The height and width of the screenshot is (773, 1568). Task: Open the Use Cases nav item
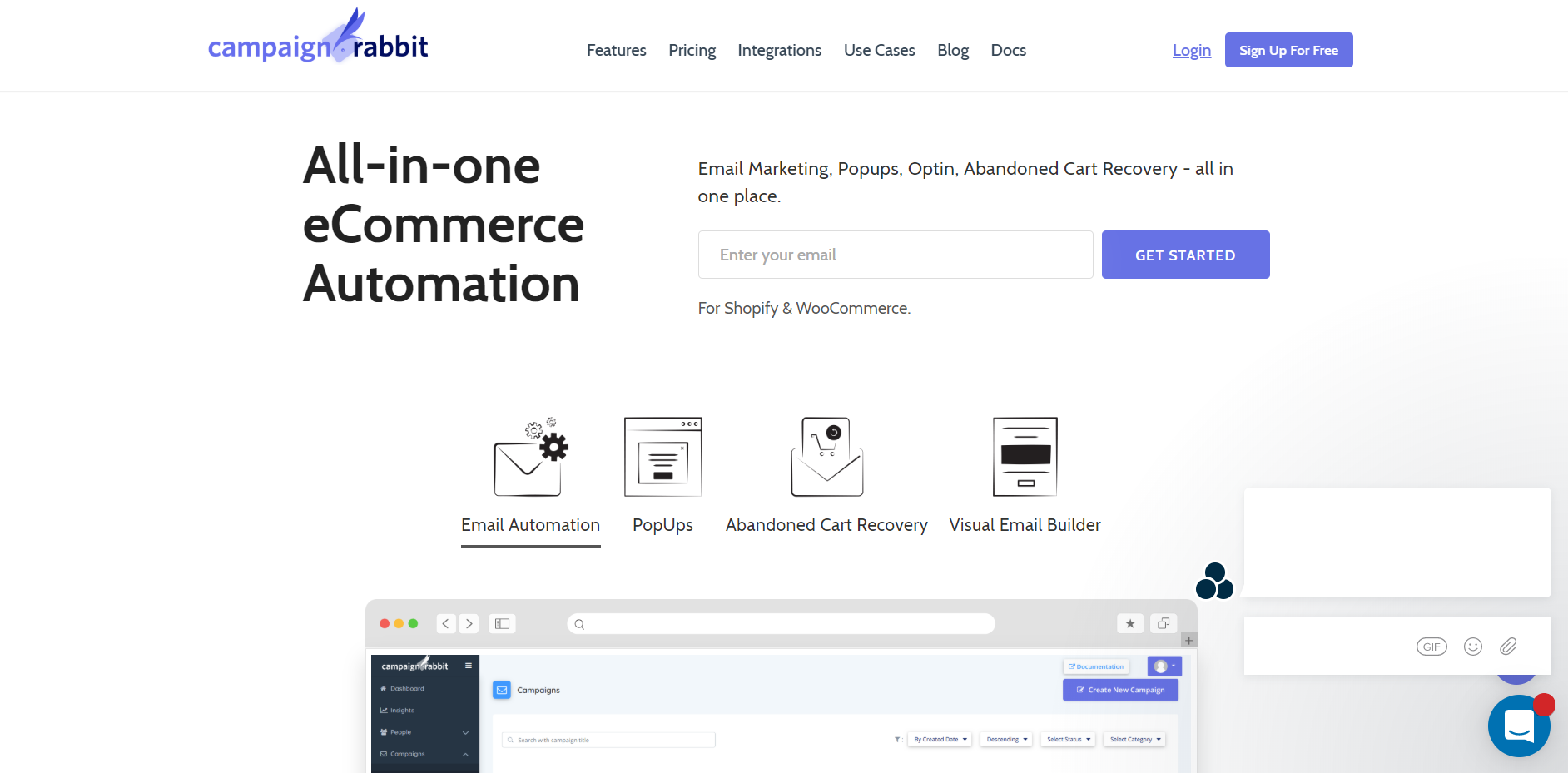[x=879, y=51]
